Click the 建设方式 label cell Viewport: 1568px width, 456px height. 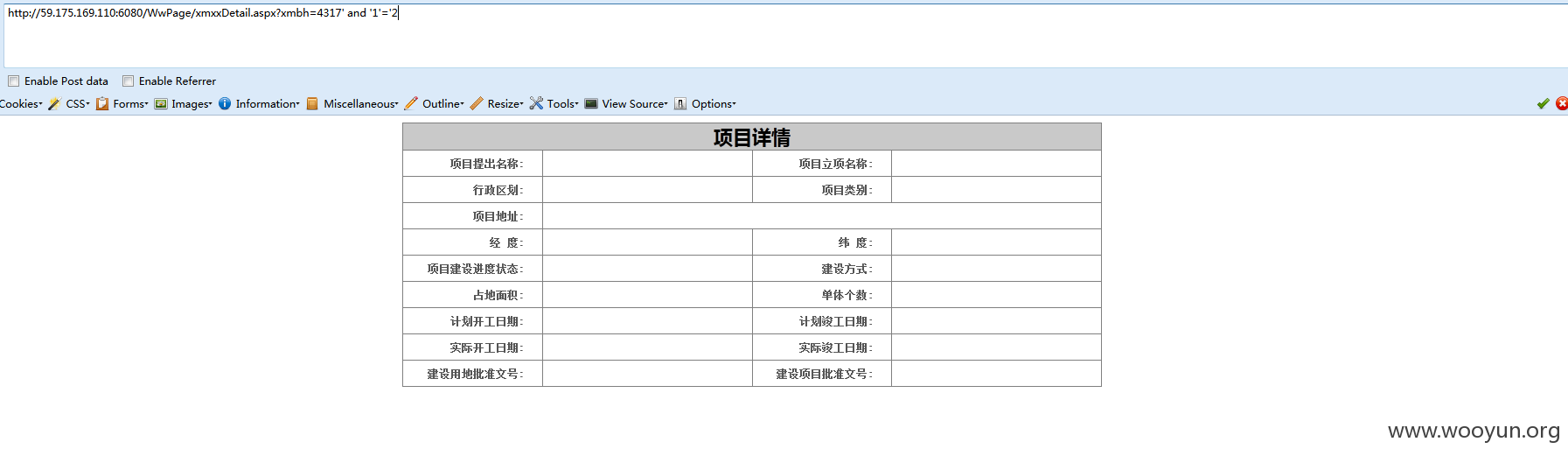click(822, 269)
